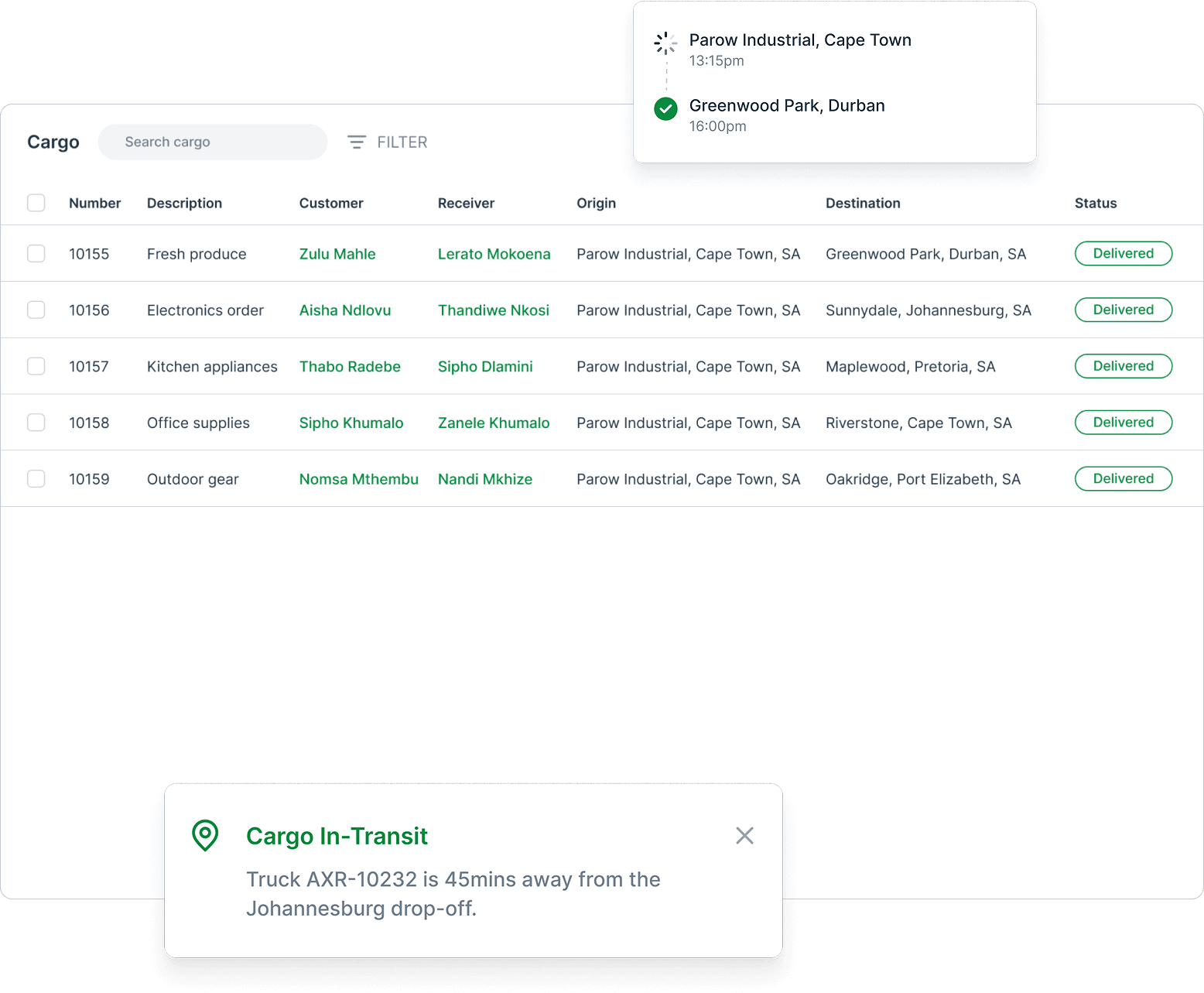
Task: Click the Status column header
Action: (1095, 203)
